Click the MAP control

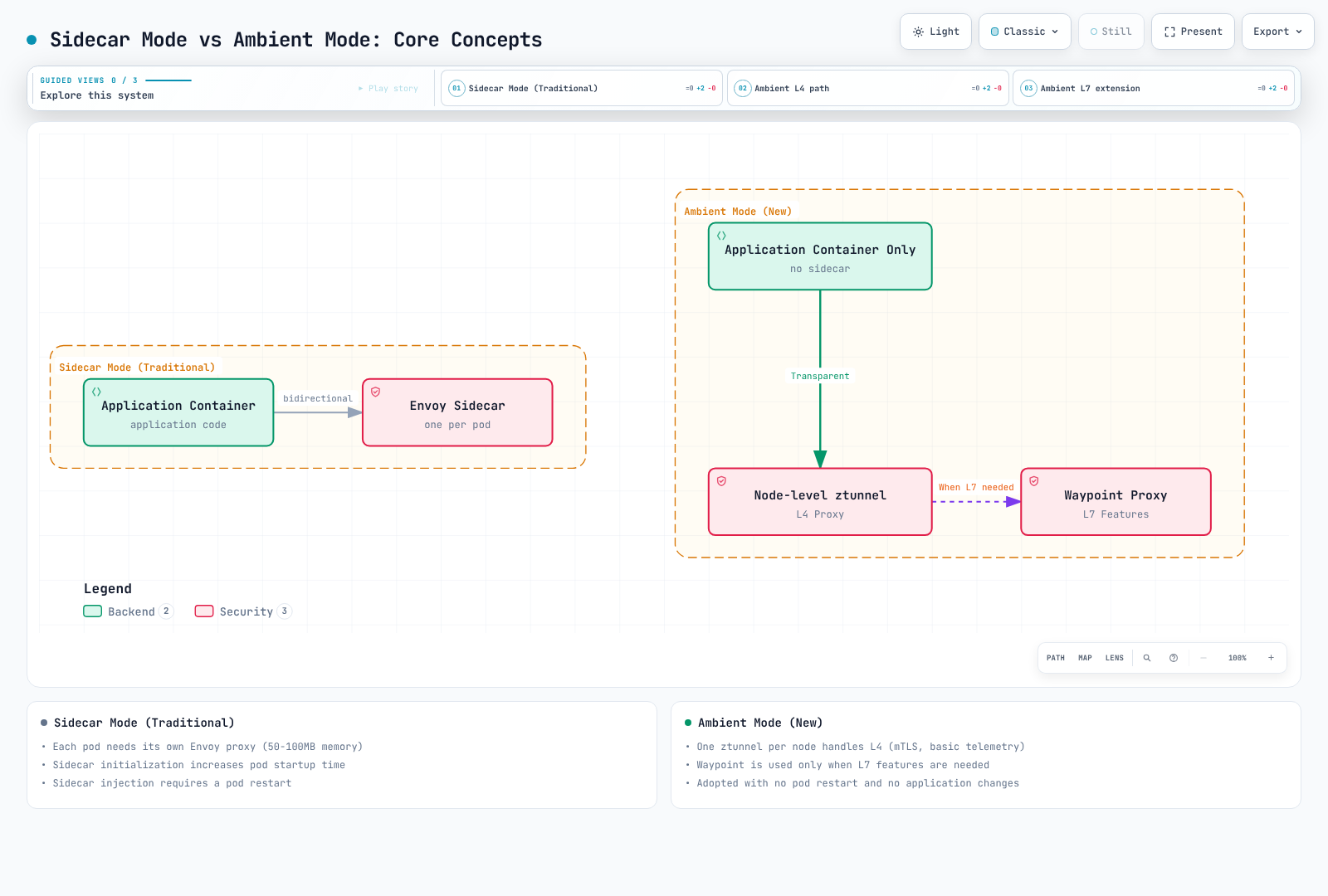tap(1085, 658)
